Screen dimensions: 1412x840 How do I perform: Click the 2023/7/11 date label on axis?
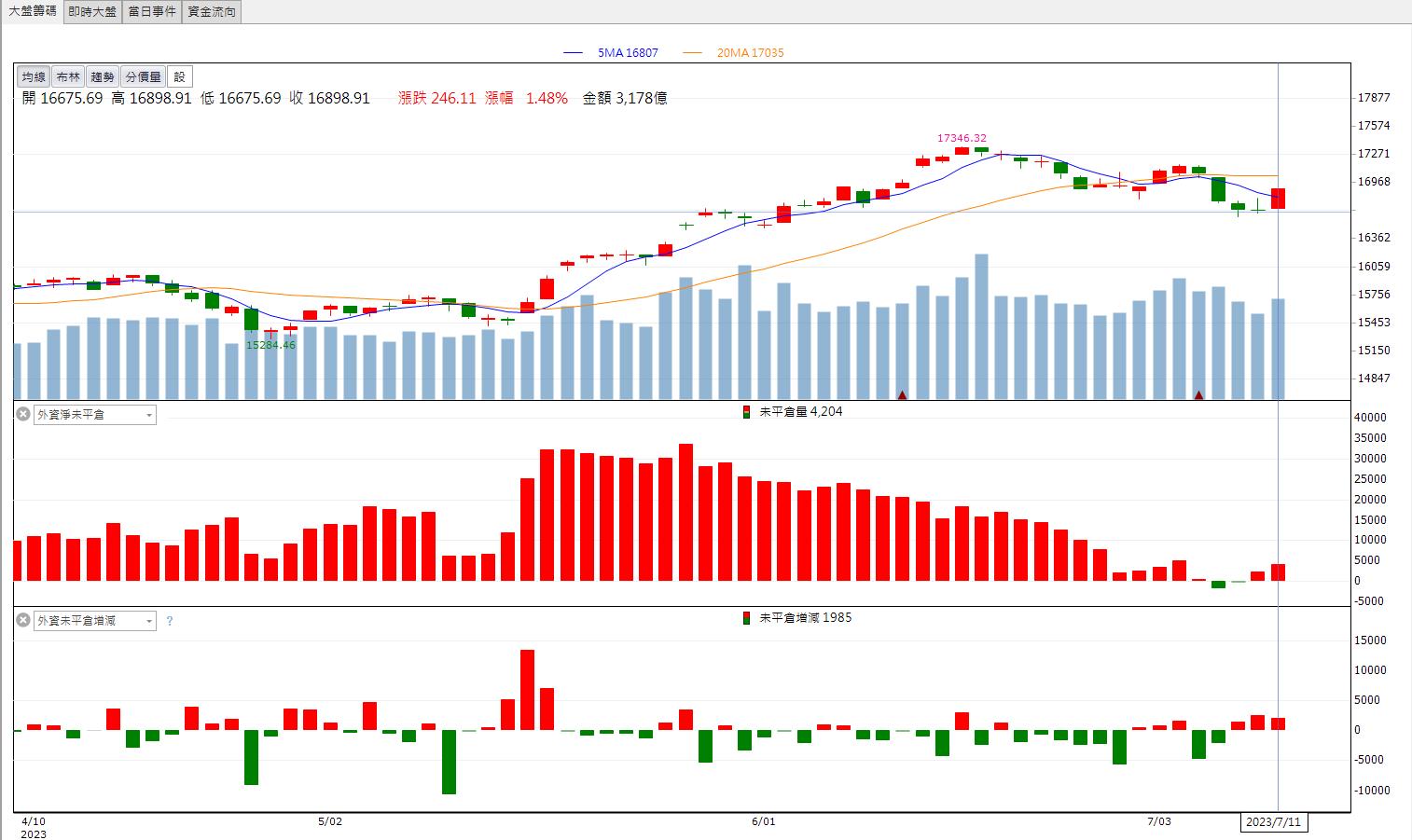(x=1274, y=822)
